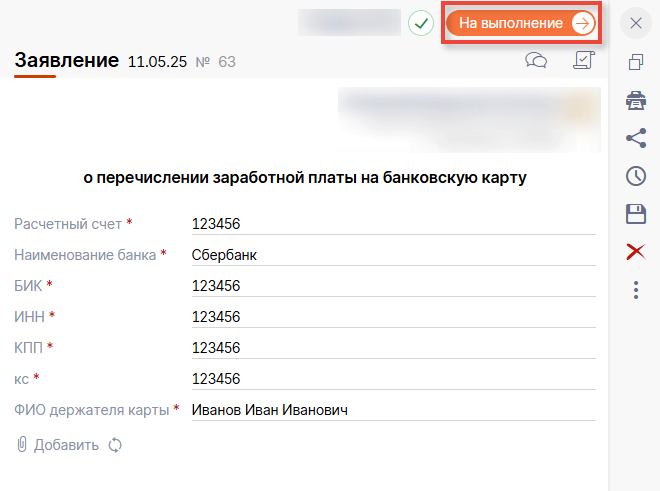This screenshot has width=660, height=491.
Task: Open change history clock icon
Action: (x=635, y=176)
